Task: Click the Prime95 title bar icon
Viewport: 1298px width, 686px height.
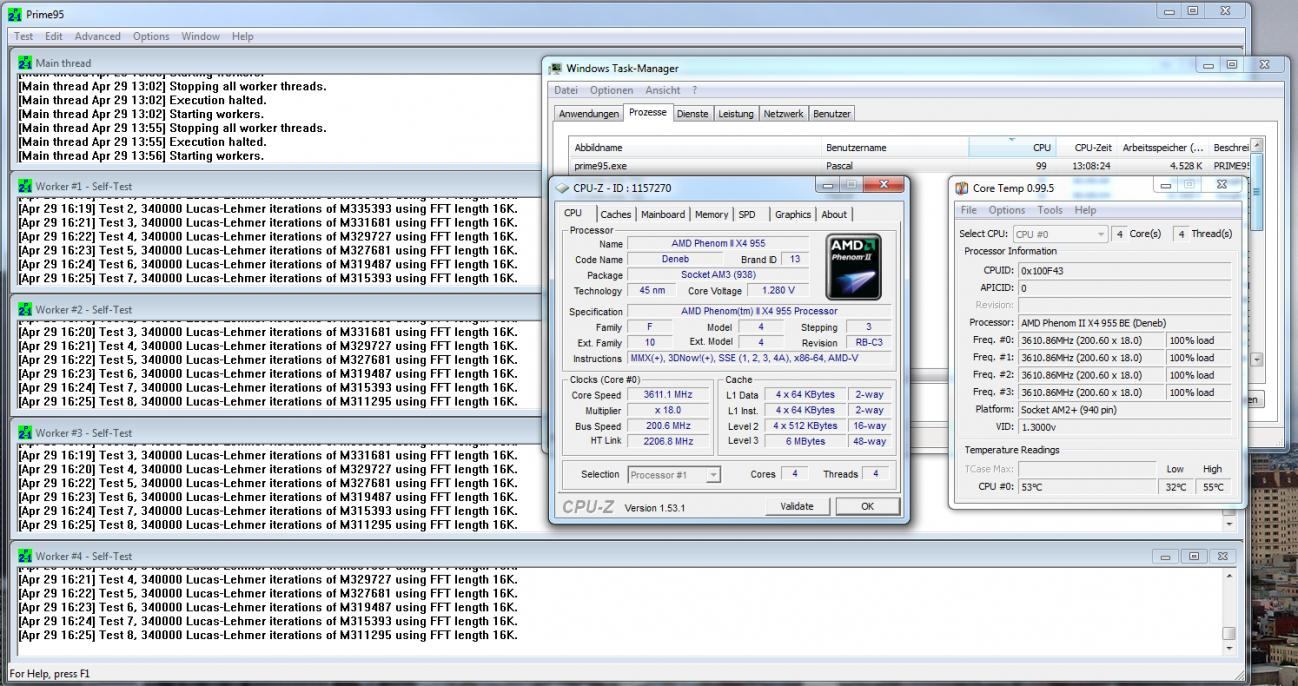Action: [x=13, y=14]
